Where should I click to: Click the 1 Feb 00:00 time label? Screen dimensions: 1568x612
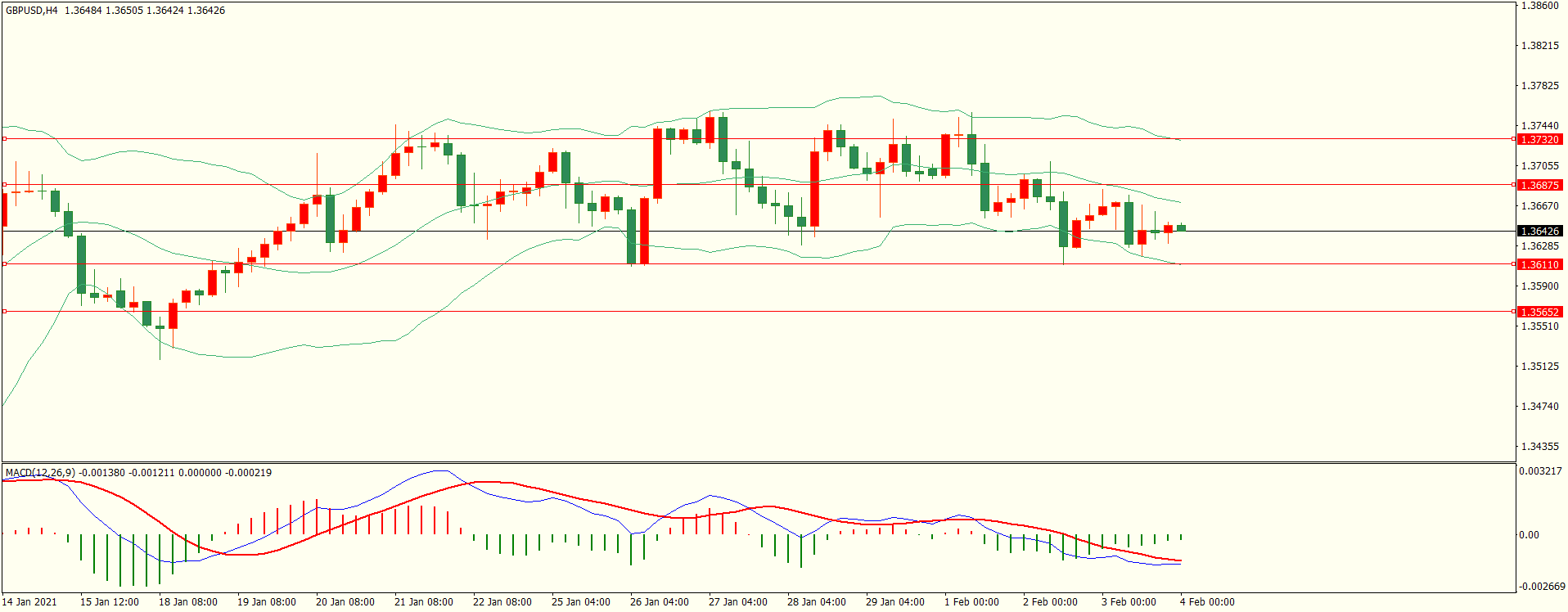click(971, 602)
